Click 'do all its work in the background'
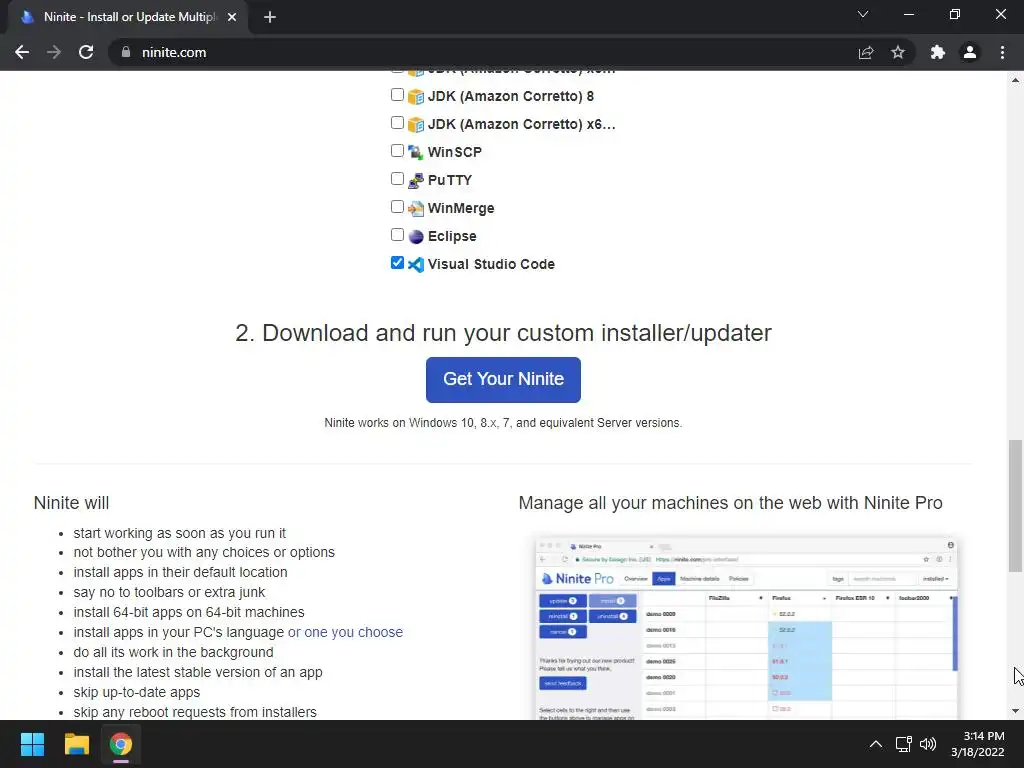 (x=173, y=652)
